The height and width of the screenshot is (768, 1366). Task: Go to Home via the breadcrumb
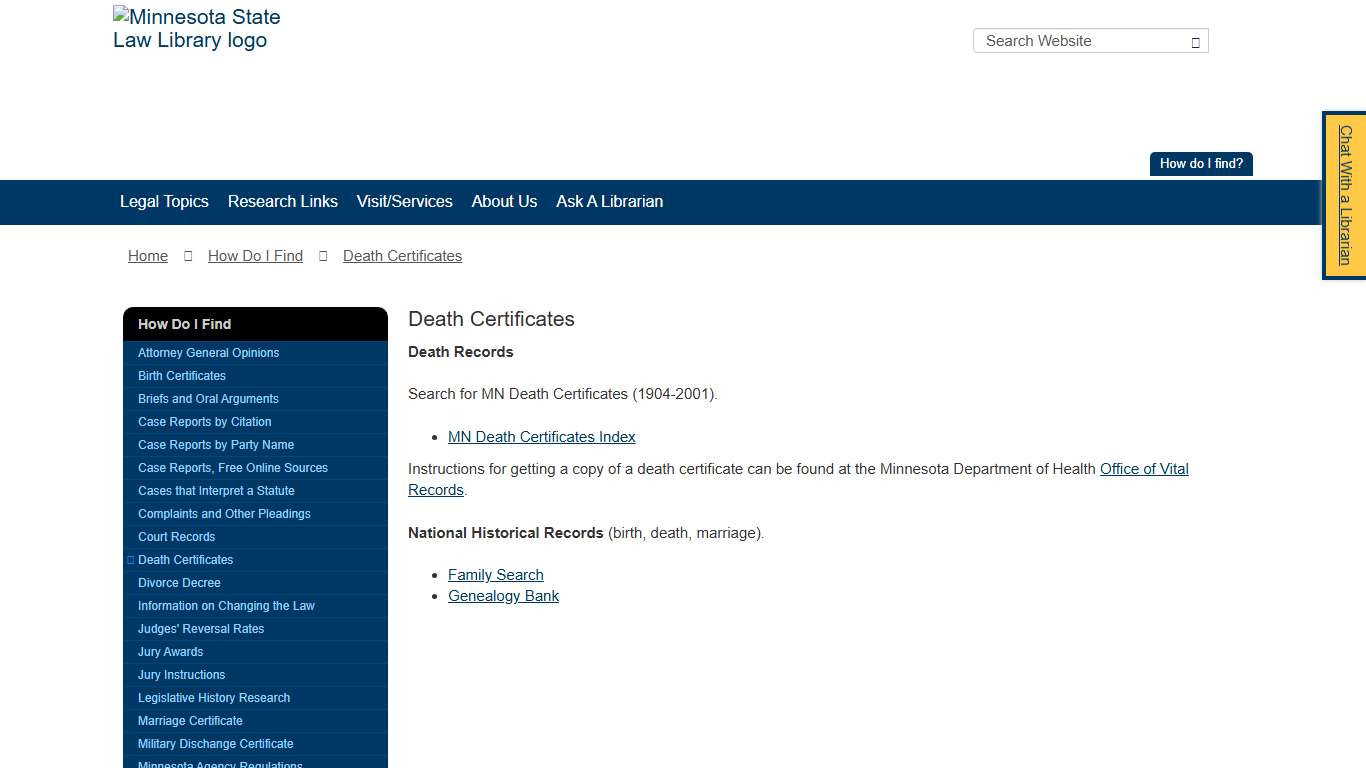click(x=147, y=256)
